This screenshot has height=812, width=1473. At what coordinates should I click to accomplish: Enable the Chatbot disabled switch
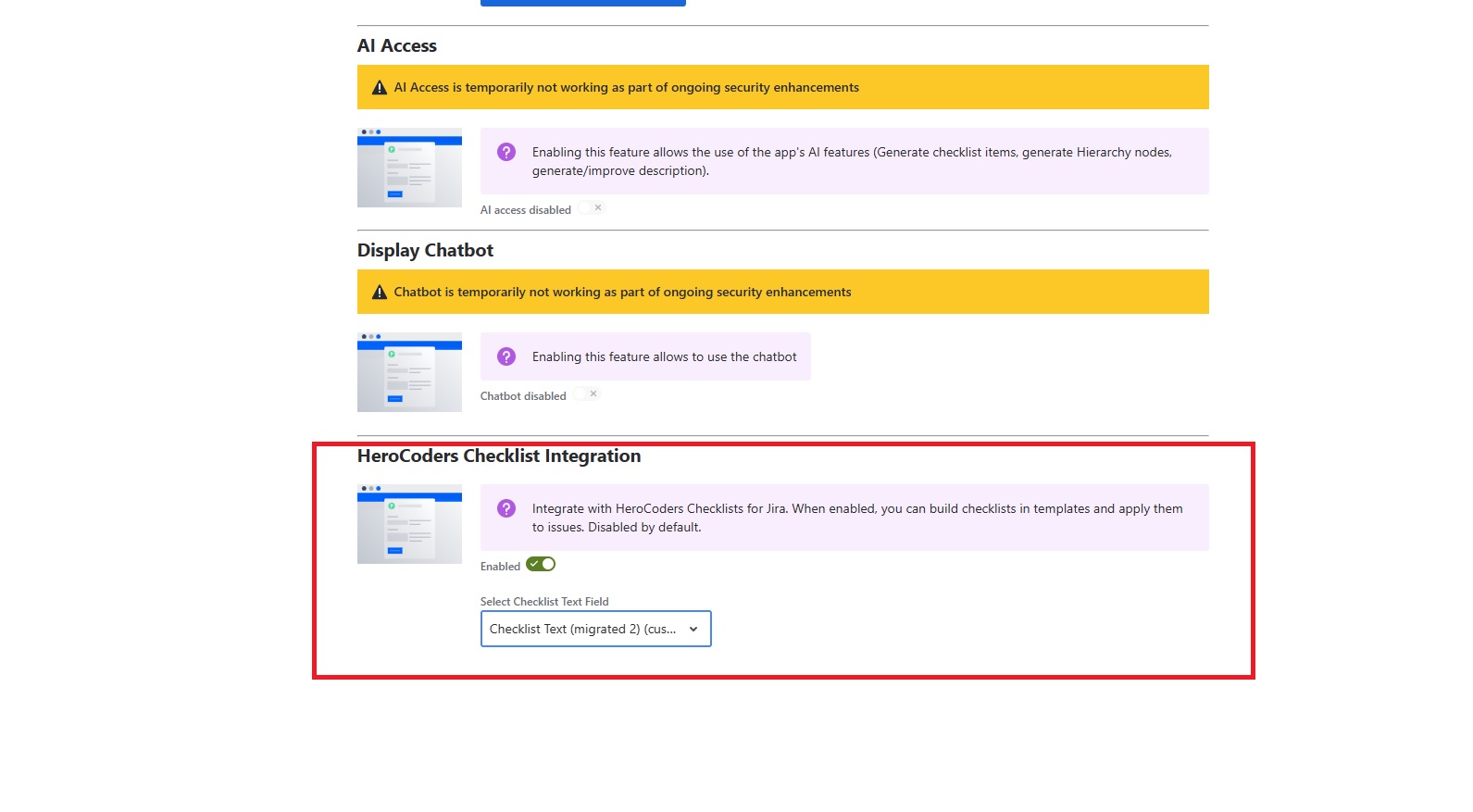(x=587, y=394)
